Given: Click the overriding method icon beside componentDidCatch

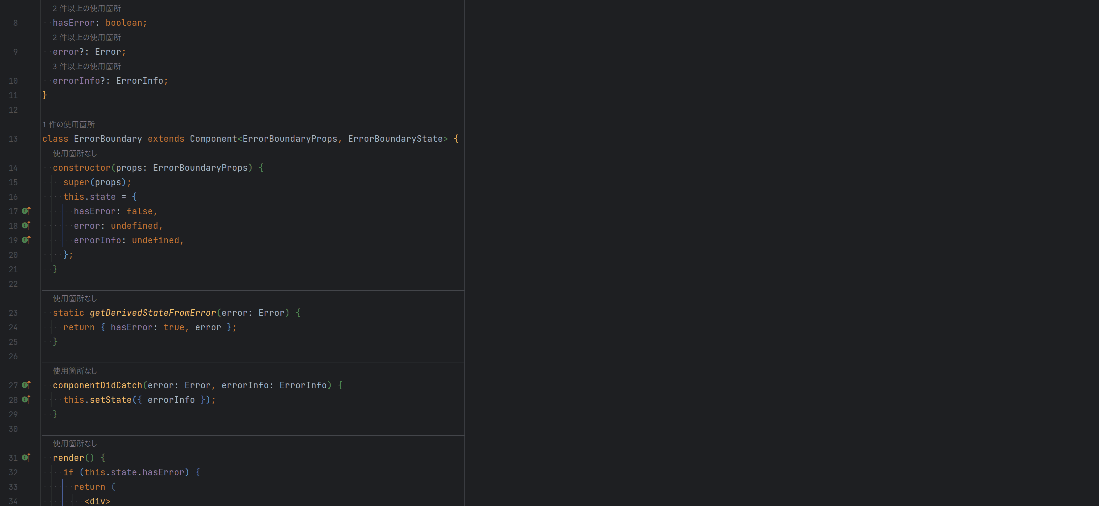Looking at the screenshot, I should coord(27,385).
